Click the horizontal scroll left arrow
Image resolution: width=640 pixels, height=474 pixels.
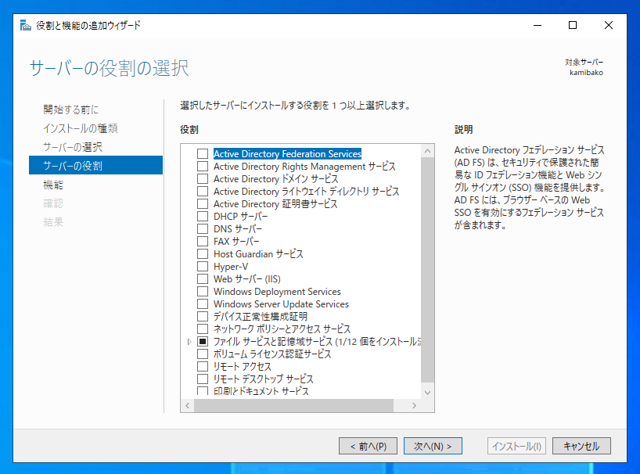pyautogui.click(x=187, y=405)
